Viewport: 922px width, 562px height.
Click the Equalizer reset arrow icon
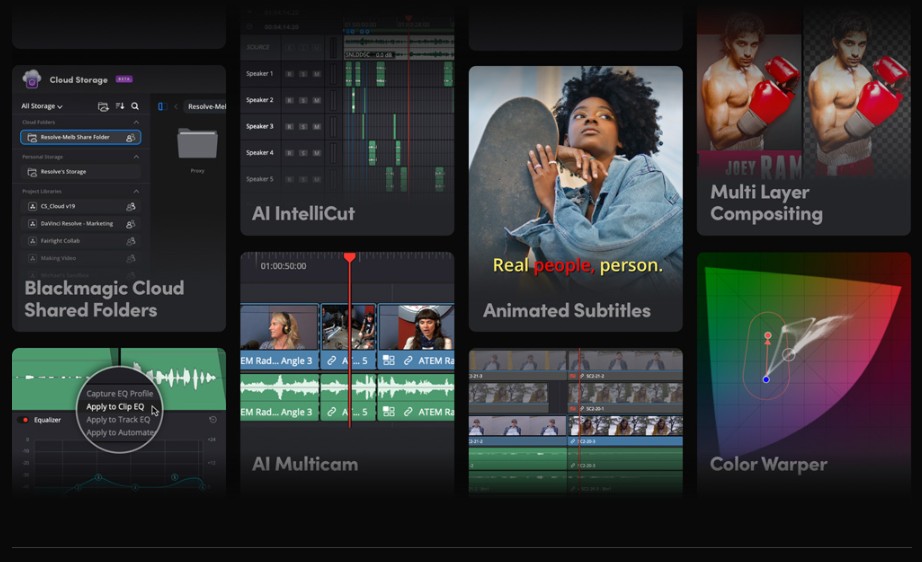tap(213, 420)
